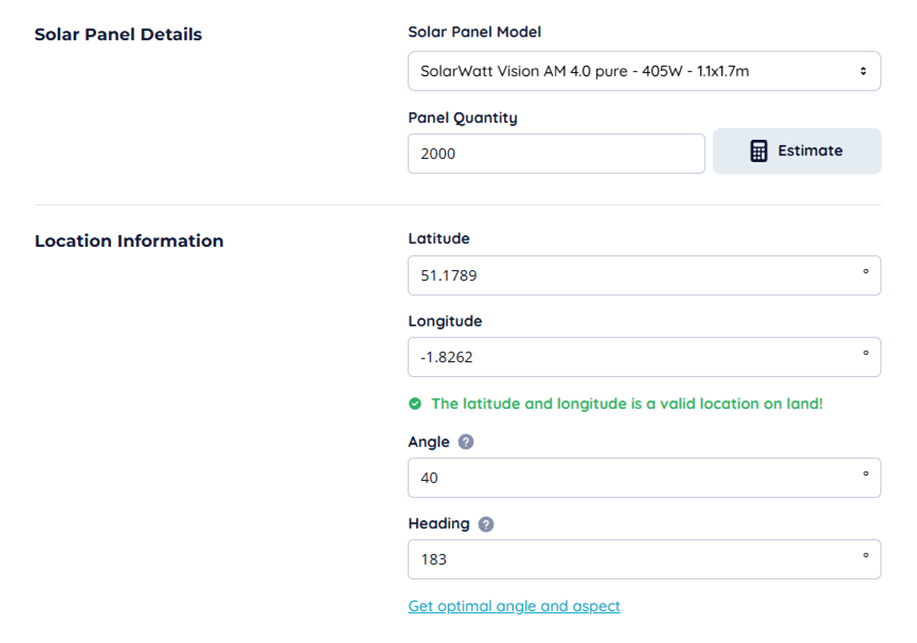The width and height of the screenshot is (917, 643).
Task: Click the up-down arrows on model selector
Action: [863, 71]
